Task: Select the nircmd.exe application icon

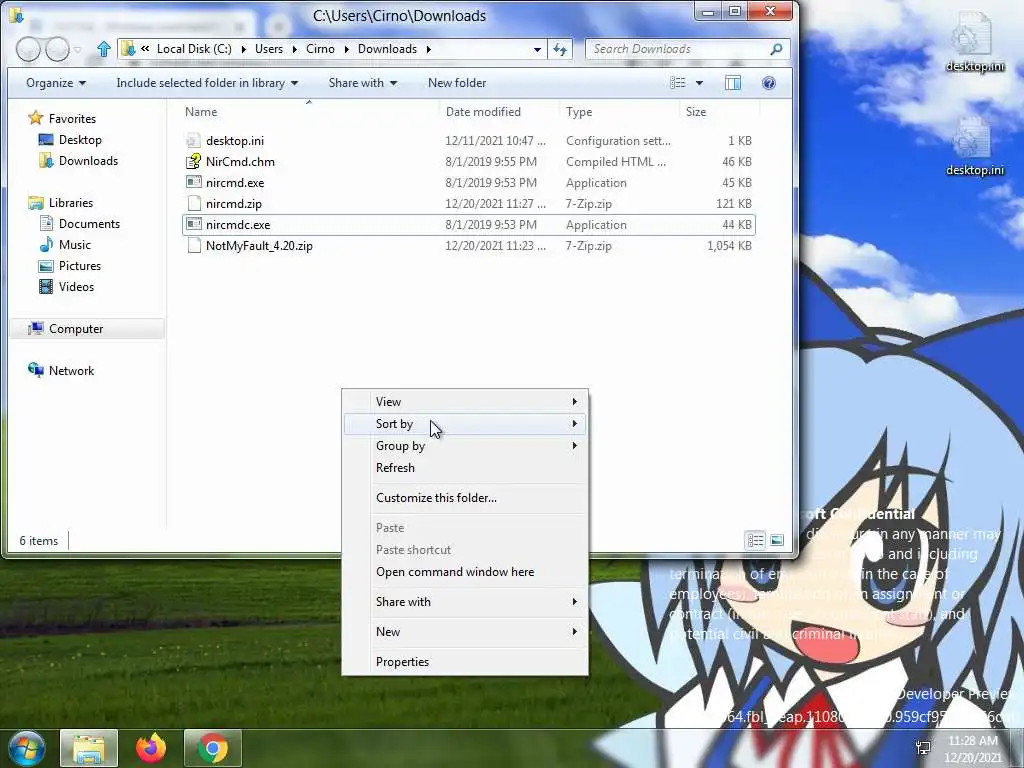Action: coord(193,182)
